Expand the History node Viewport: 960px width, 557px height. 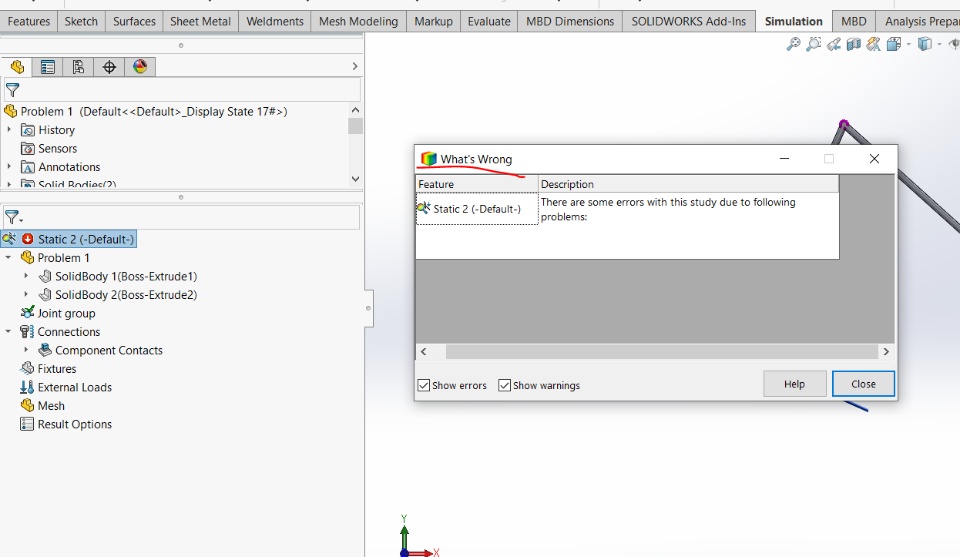click(9, 130)
